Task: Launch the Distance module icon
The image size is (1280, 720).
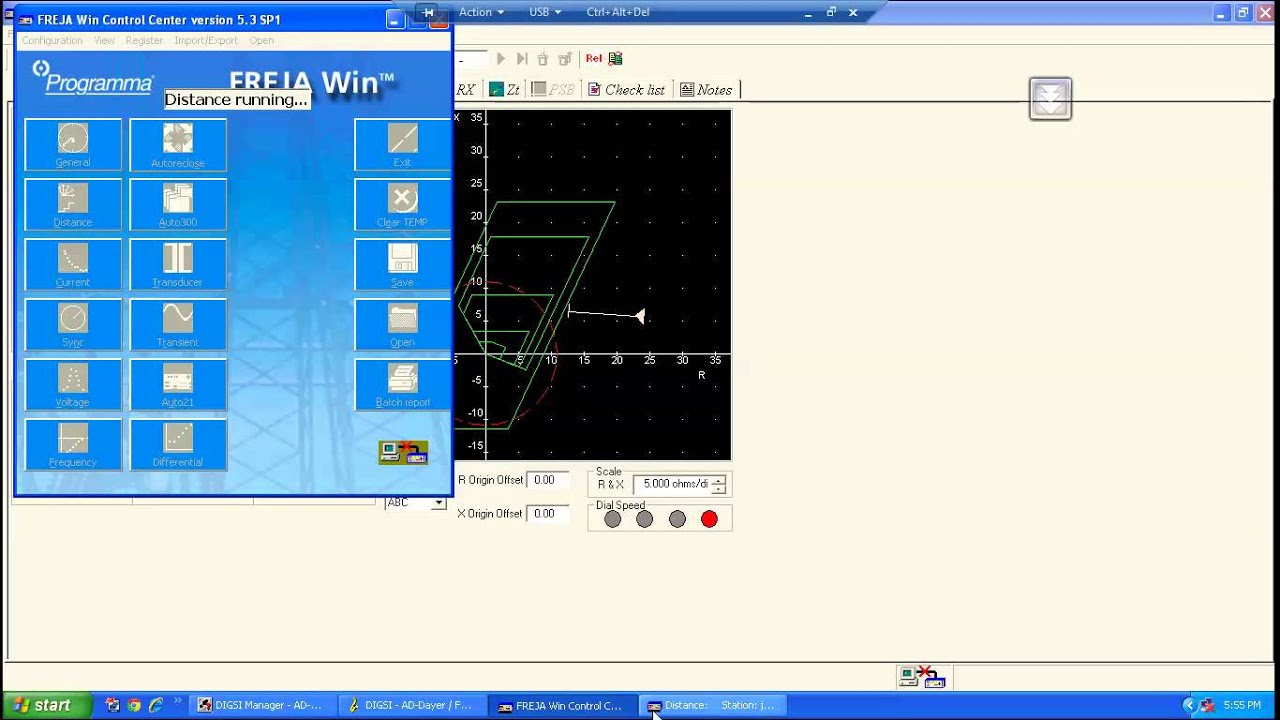Action: tap(73, 204)
